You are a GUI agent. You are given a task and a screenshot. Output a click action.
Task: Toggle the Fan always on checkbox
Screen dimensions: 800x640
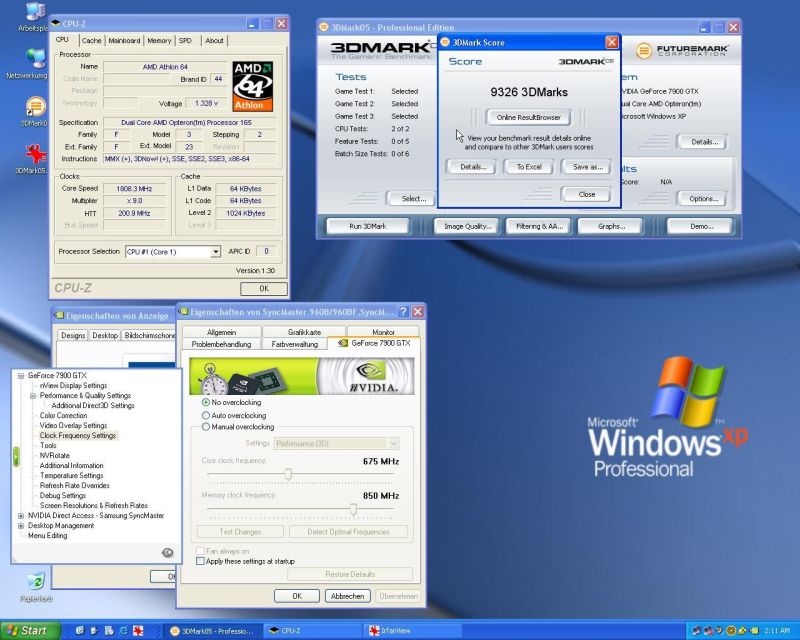[x=201, y=551]
